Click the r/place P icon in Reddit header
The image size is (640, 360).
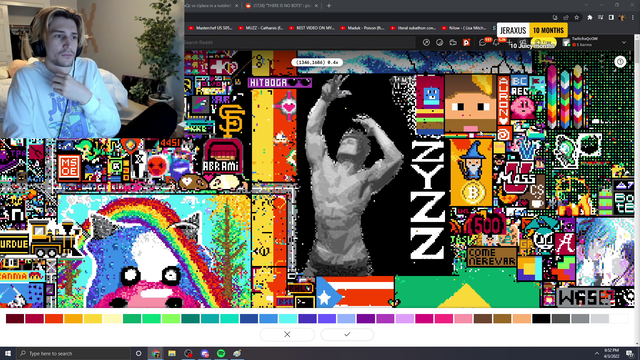467,42
